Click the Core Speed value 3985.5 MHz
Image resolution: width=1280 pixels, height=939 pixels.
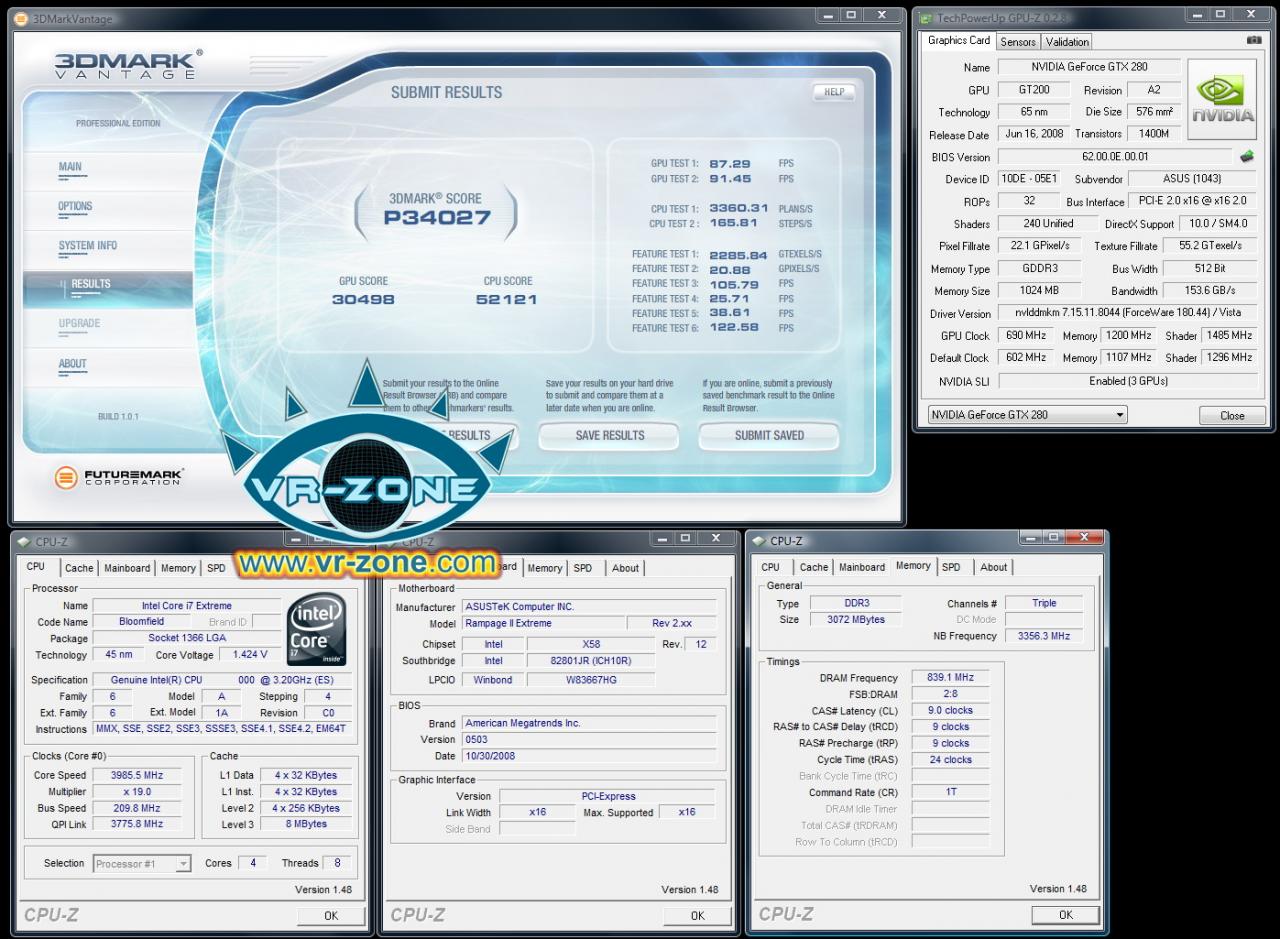[138, 775]
